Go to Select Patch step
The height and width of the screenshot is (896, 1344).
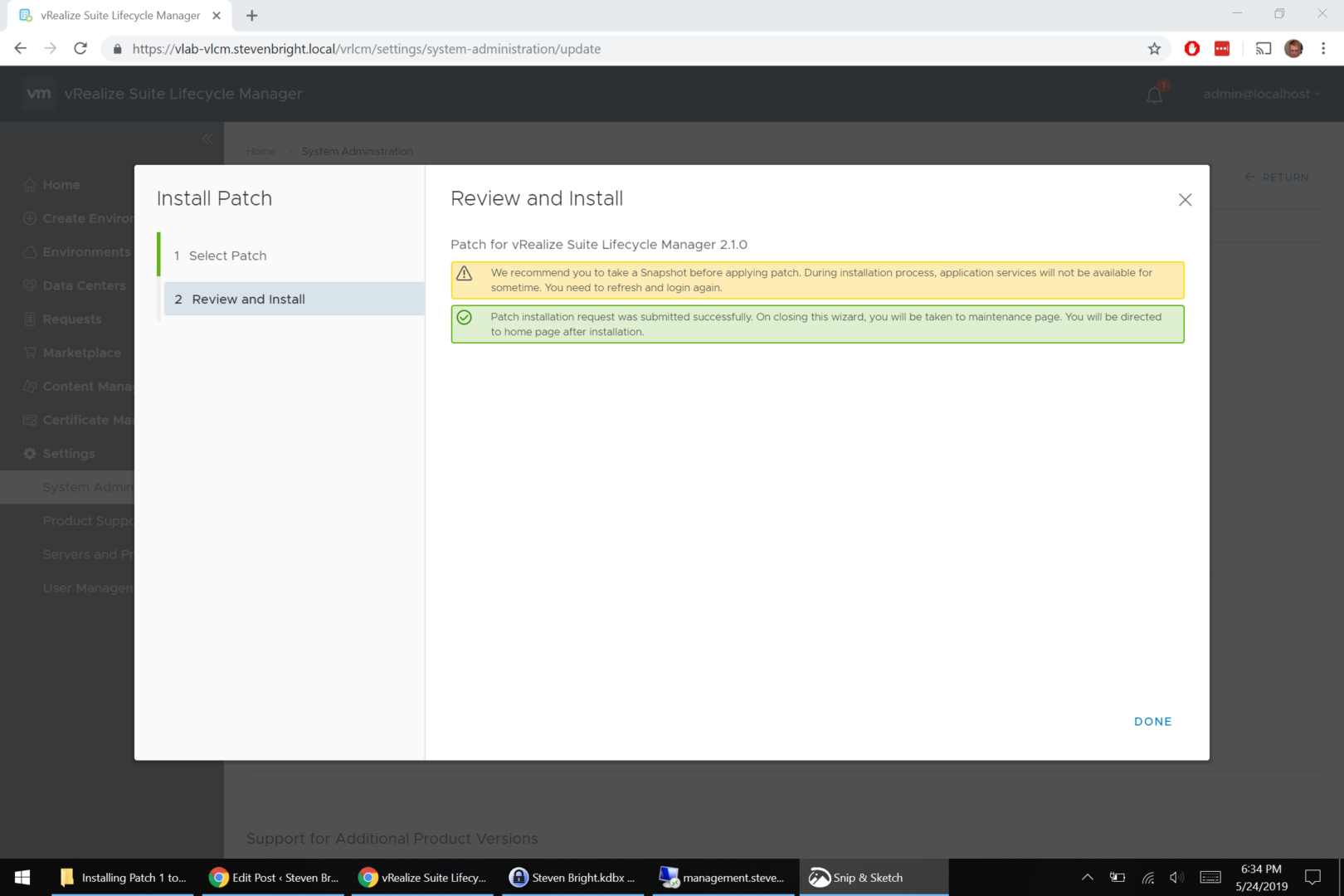pos(227,256)
